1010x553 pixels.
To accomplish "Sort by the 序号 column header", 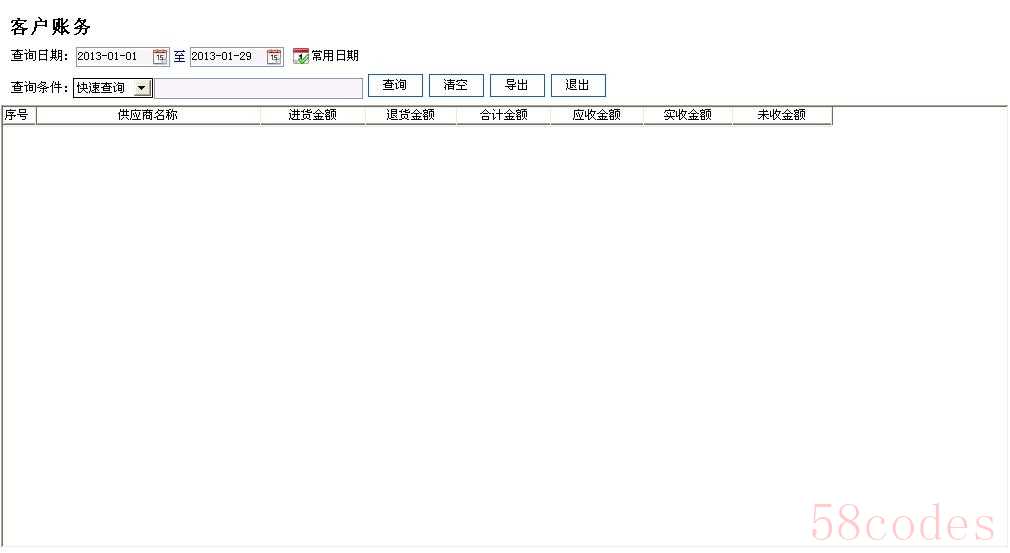I will point(19,115).
